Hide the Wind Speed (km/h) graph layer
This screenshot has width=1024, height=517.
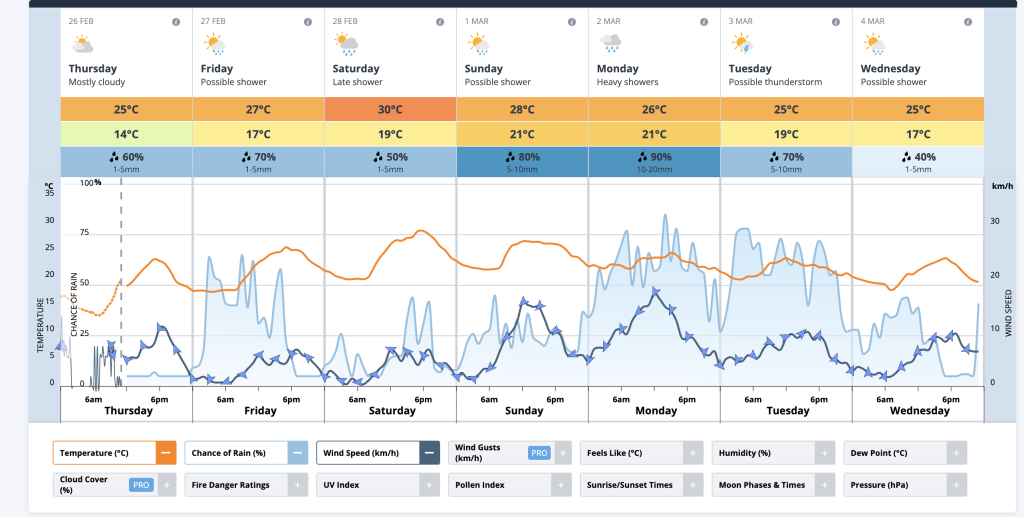click(429, 453)
